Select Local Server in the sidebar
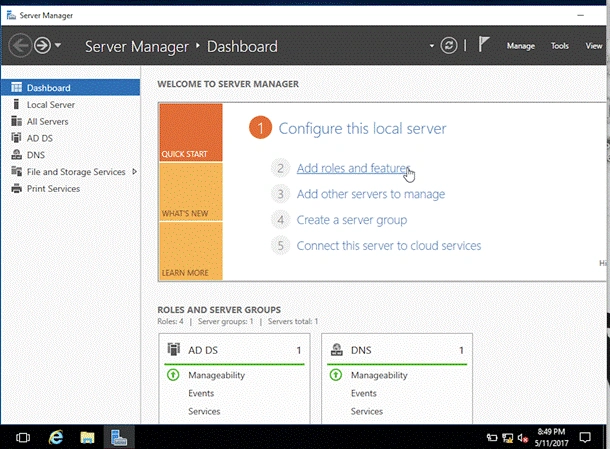Screen dimensions: 610x449 pos(70,105)
